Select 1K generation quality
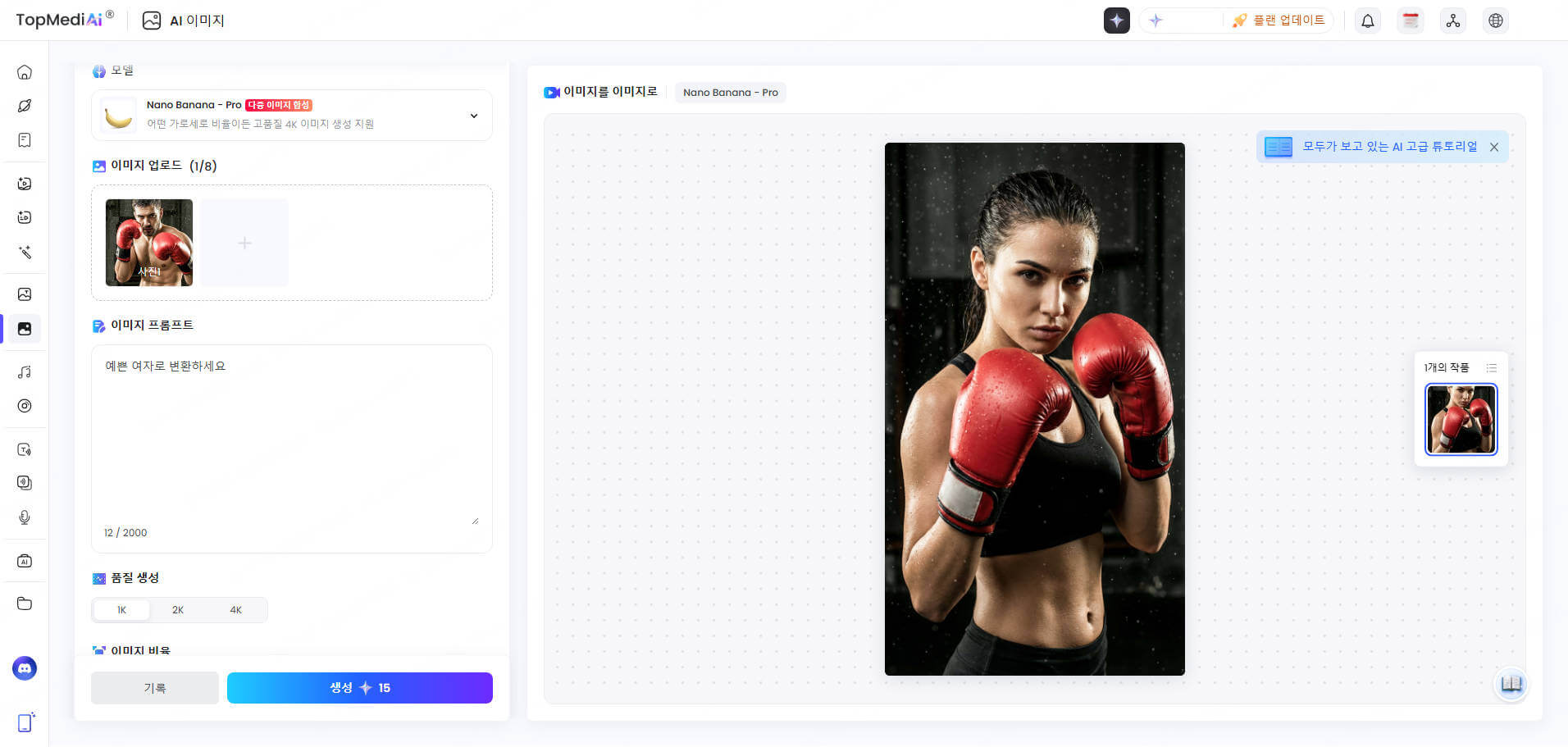Viewport: 1568px width, 747px height. pos(121,610)
